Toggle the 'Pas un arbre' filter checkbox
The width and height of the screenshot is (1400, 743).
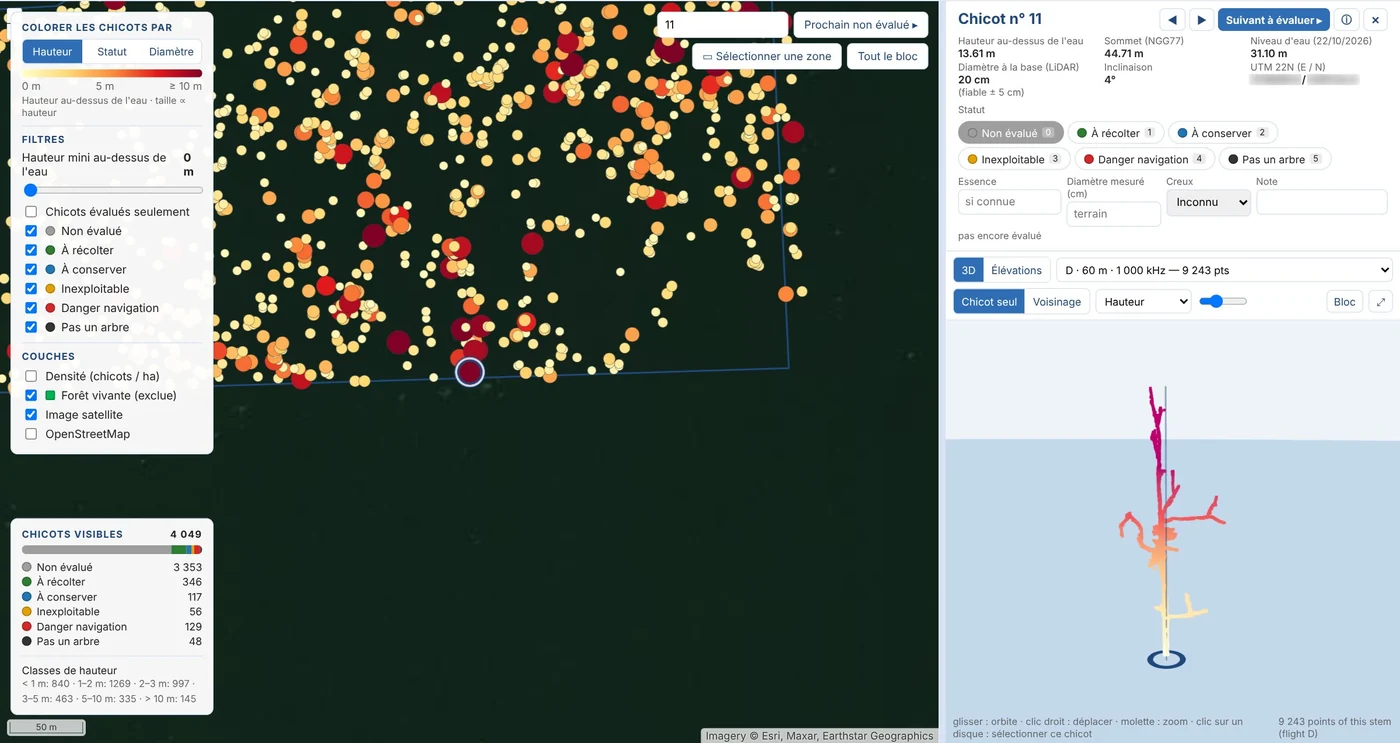point(31,327)
